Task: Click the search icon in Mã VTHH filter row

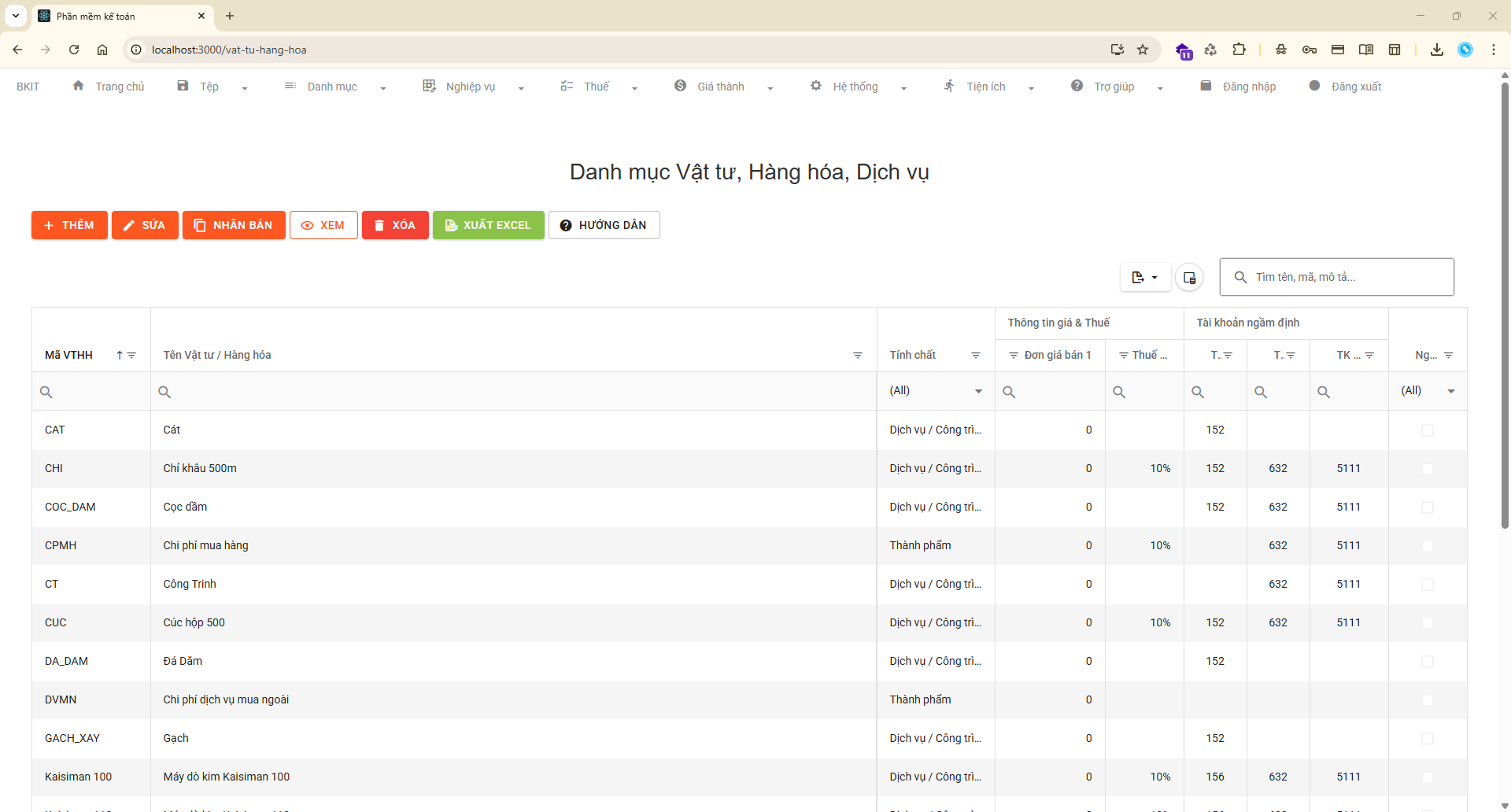Action: [x=46, y=392]
